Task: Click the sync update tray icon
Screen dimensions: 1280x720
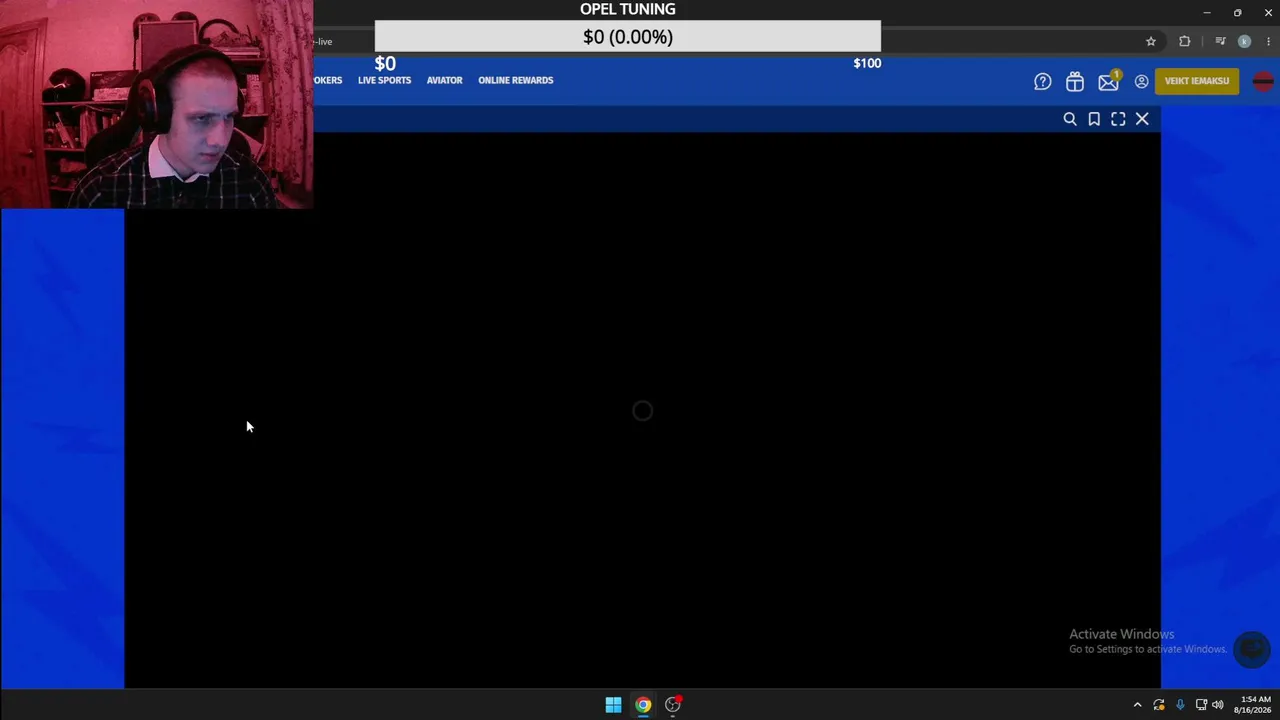Action: 1159,705
